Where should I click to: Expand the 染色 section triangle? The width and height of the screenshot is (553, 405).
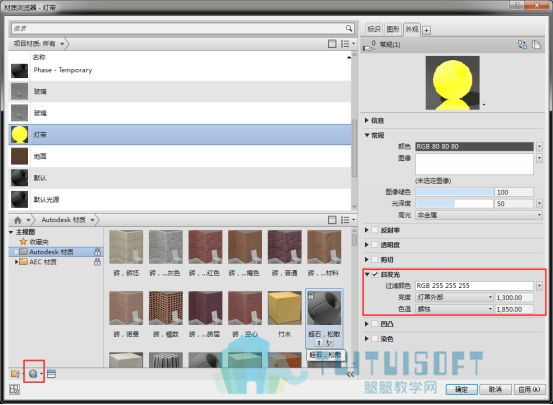pos(367,339)
